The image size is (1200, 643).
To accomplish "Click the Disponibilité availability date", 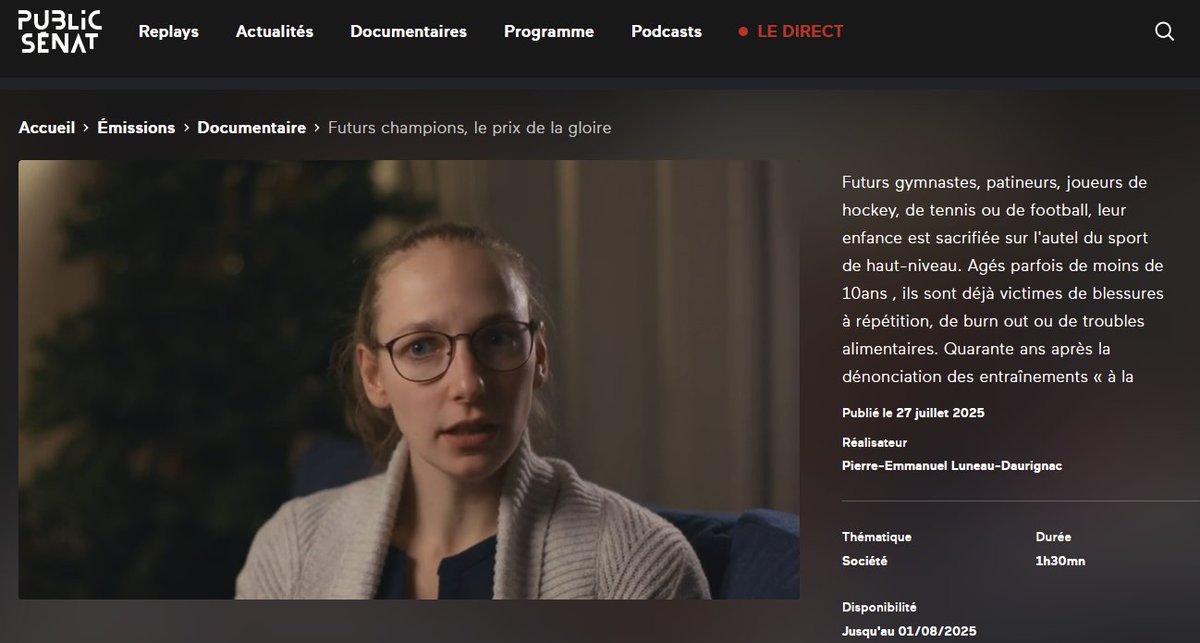I will [x=910, y=630].
